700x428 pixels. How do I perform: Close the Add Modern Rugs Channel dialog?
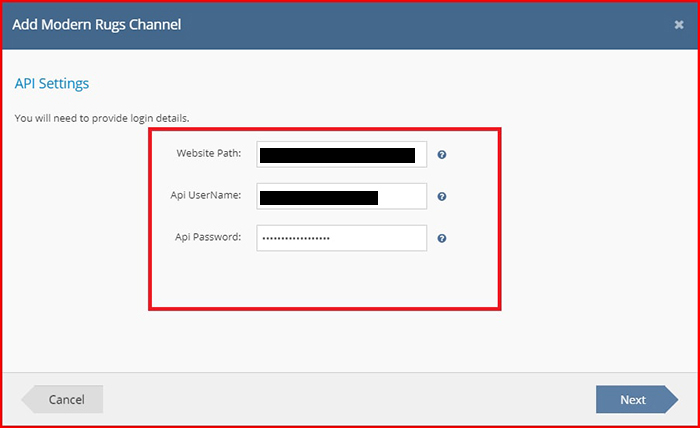pyautogui.click(x=679, y=25)
